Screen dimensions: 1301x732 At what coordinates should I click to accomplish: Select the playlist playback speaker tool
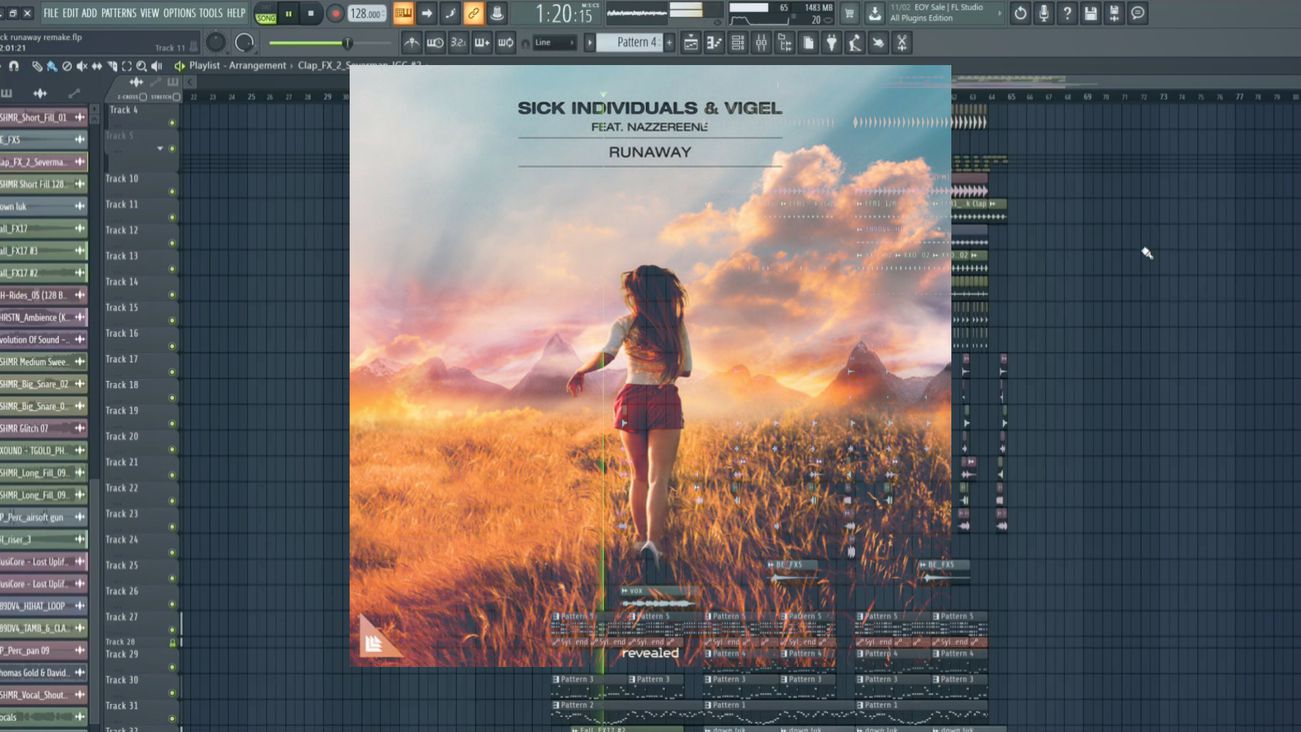pos(156,66)
